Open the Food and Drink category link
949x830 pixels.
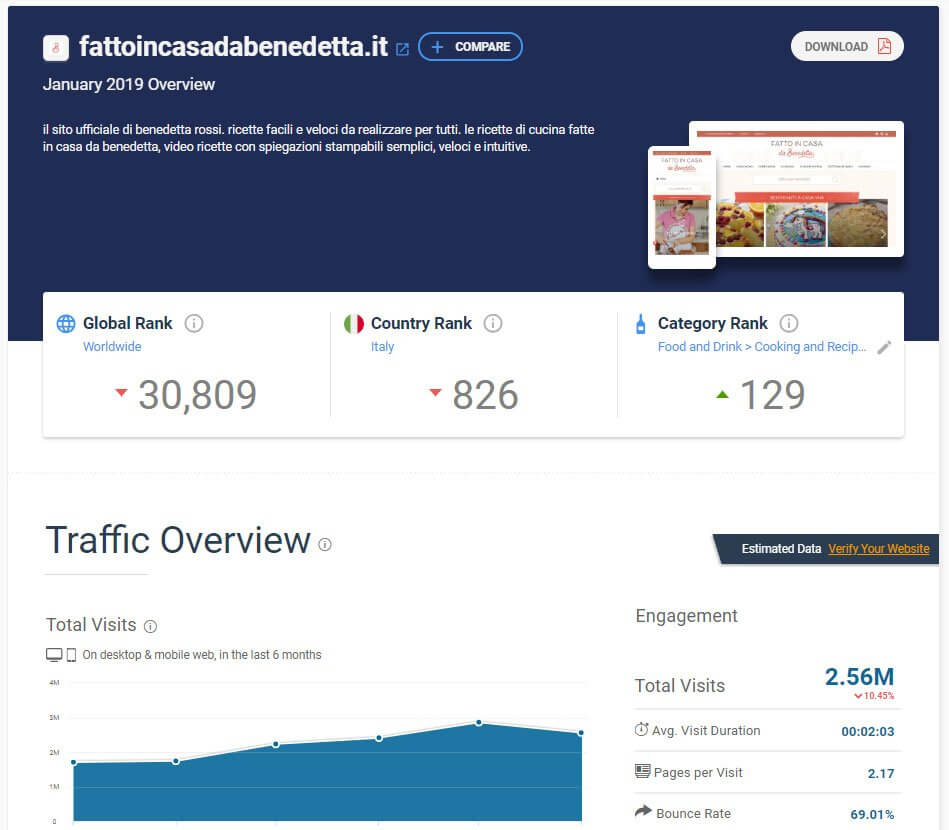click(x=762, y=347)
